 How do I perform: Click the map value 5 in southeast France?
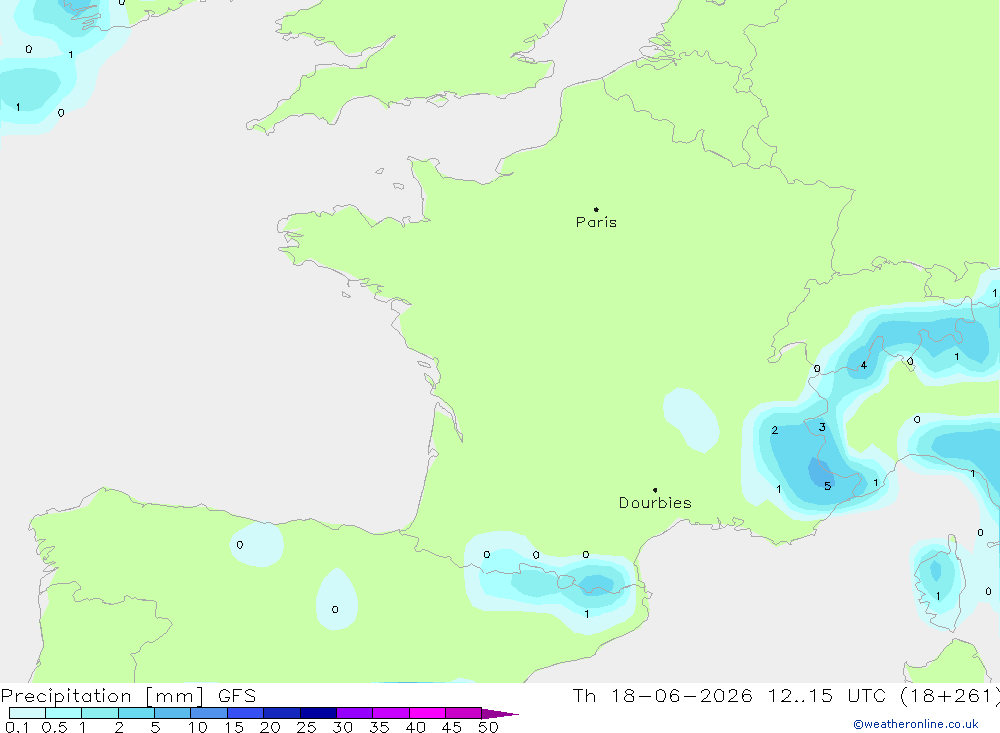827,486
